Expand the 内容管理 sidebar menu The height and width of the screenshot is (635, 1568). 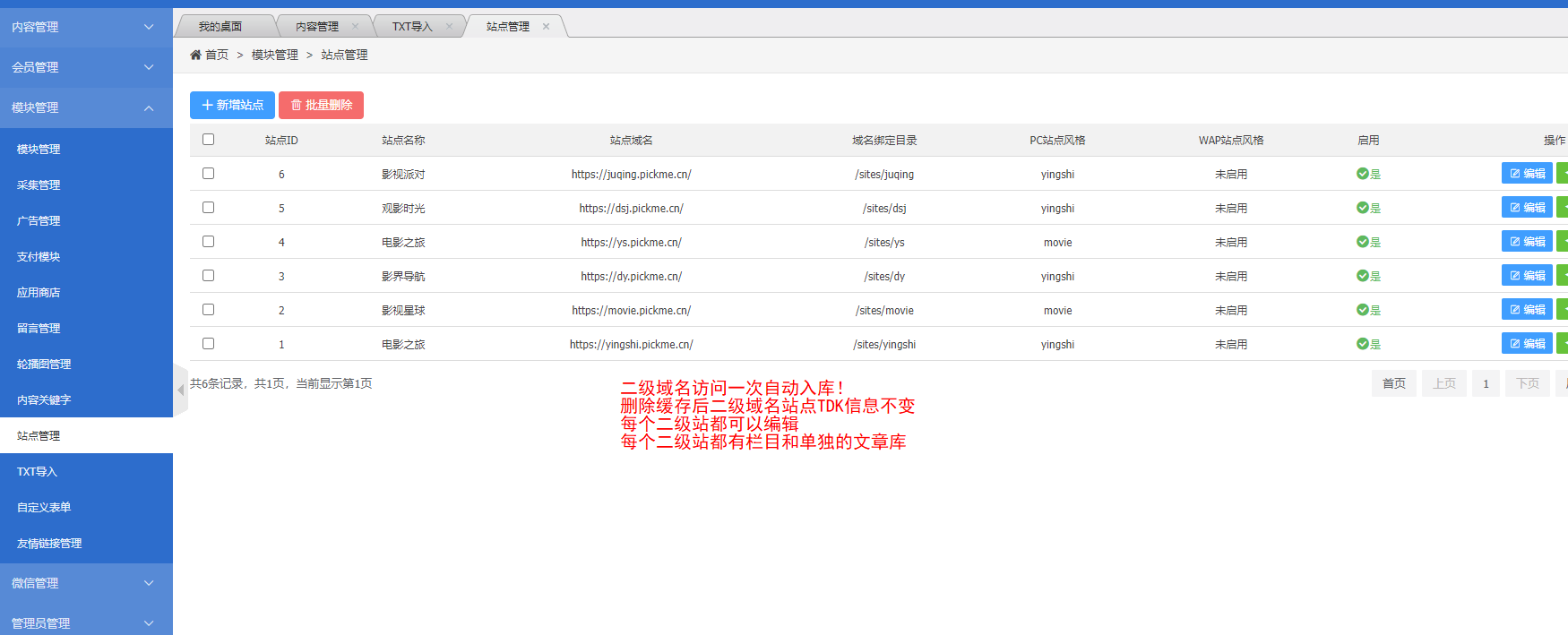(82, 27)
